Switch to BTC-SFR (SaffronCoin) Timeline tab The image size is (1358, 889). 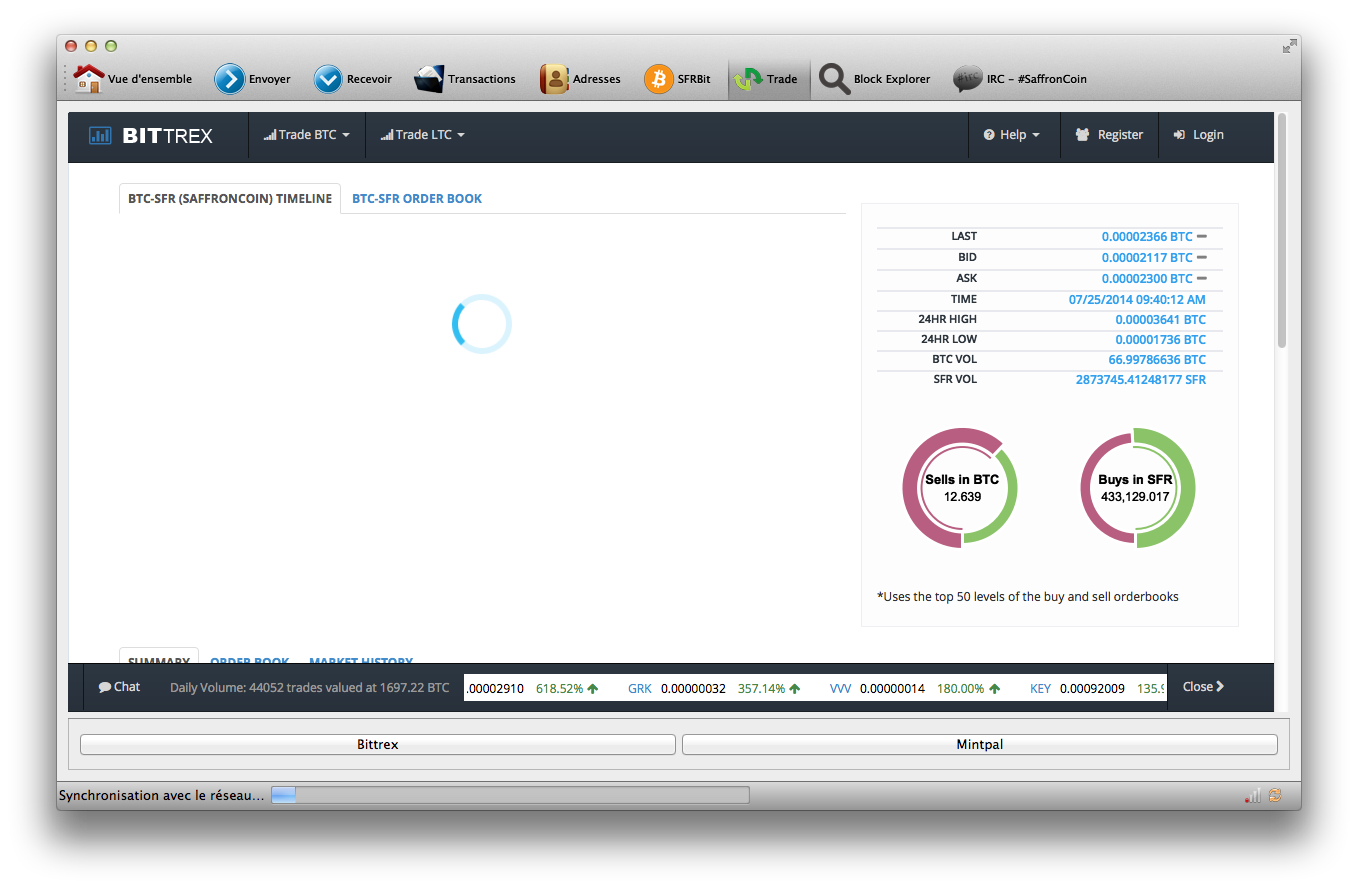click(230, 199)
